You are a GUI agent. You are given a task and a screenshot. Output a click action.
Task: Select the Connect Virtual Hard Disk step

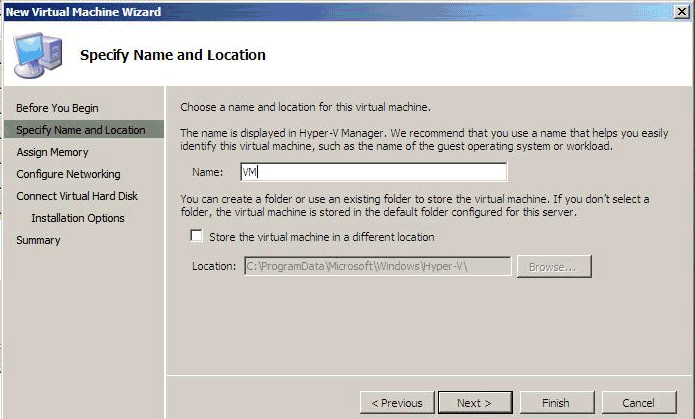click(78, 196)
